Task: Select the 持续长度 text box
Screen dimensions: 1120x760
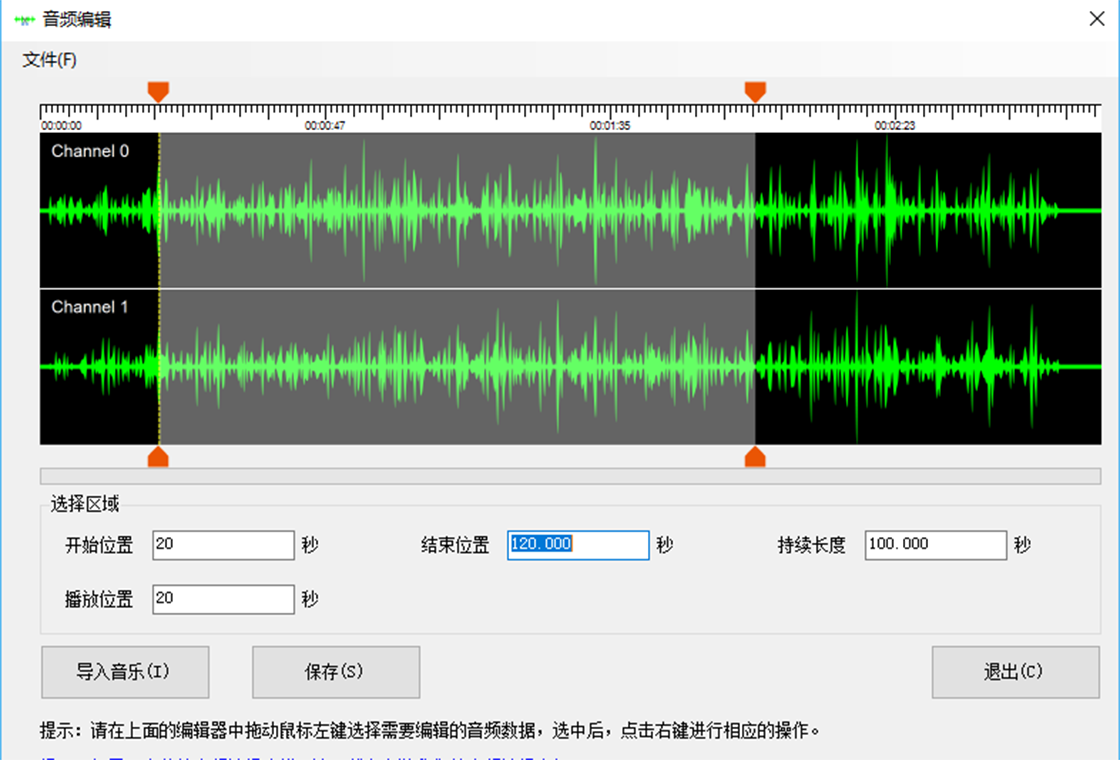Action: tap(935, 545)
